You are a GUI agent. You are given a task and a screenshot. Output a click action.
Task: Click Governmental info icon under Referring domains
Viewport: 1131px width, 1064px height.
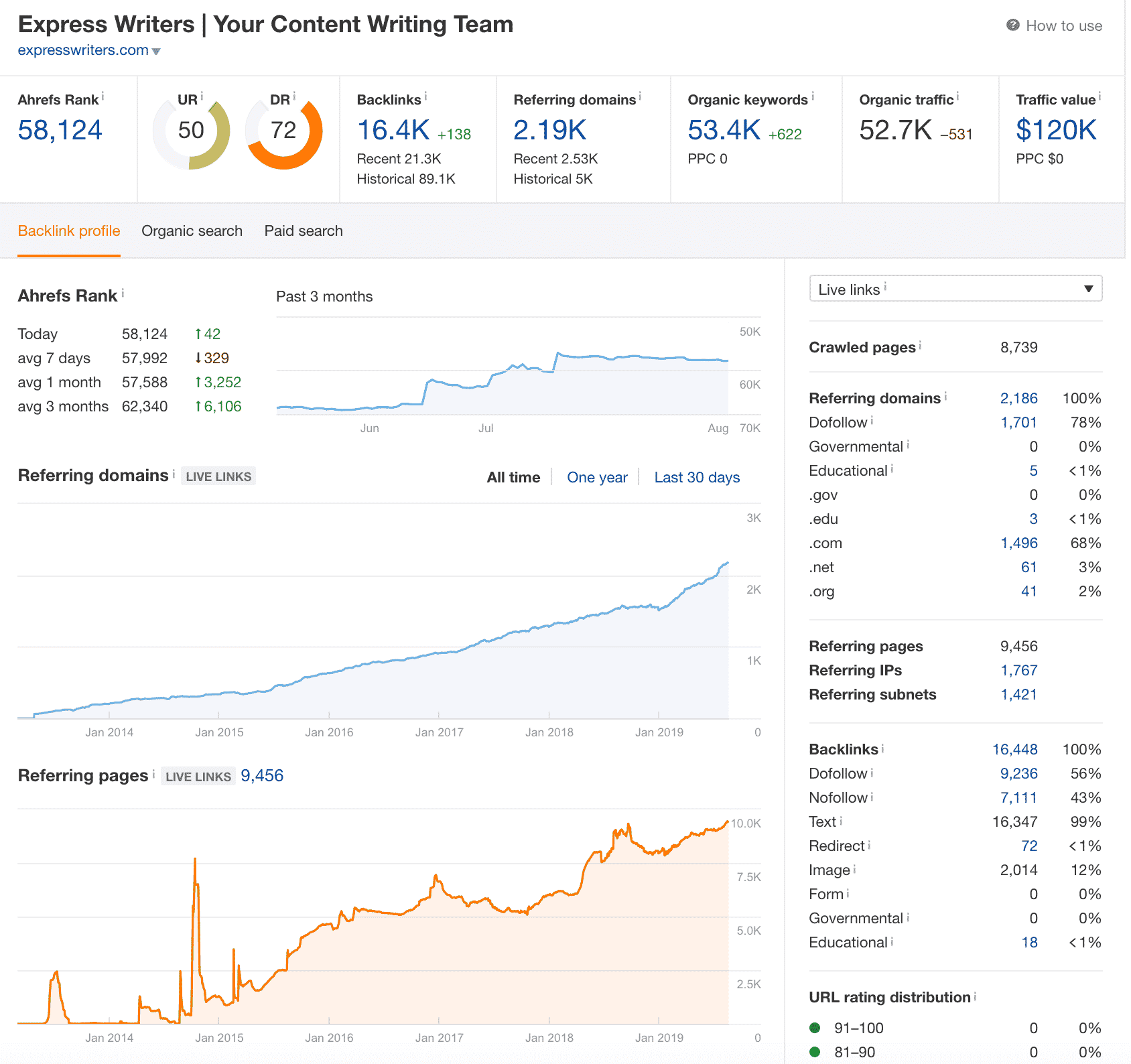(x=908, y=444)
